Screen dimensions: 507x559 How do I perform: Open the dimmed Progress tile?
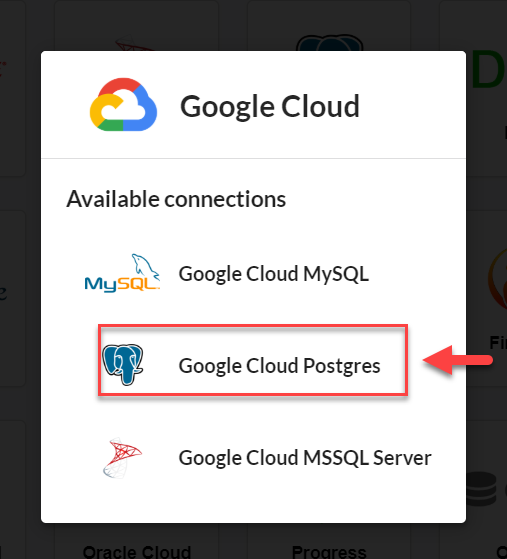click(329, 551)
